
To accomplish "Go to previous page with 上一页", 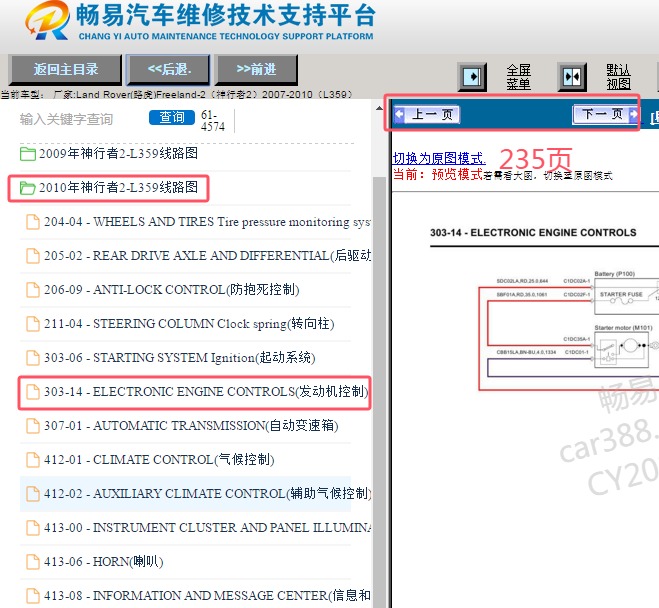I will [x=427, y=114].
